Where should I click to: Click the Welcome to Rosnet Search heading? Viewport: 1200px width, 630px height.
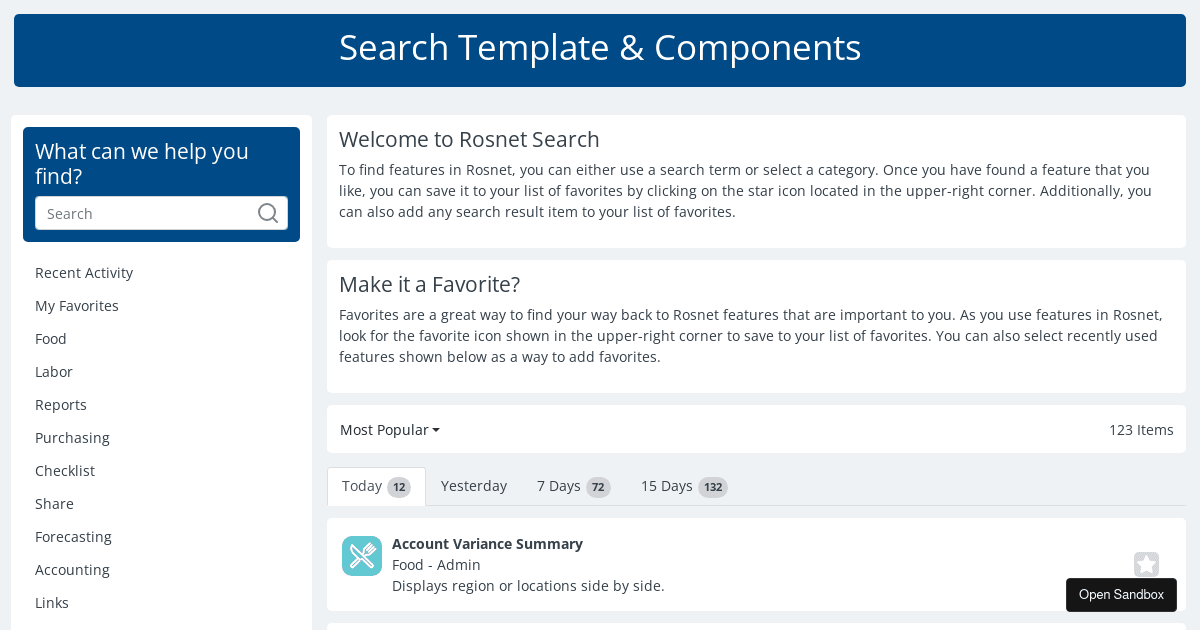(x=469, y=139)
